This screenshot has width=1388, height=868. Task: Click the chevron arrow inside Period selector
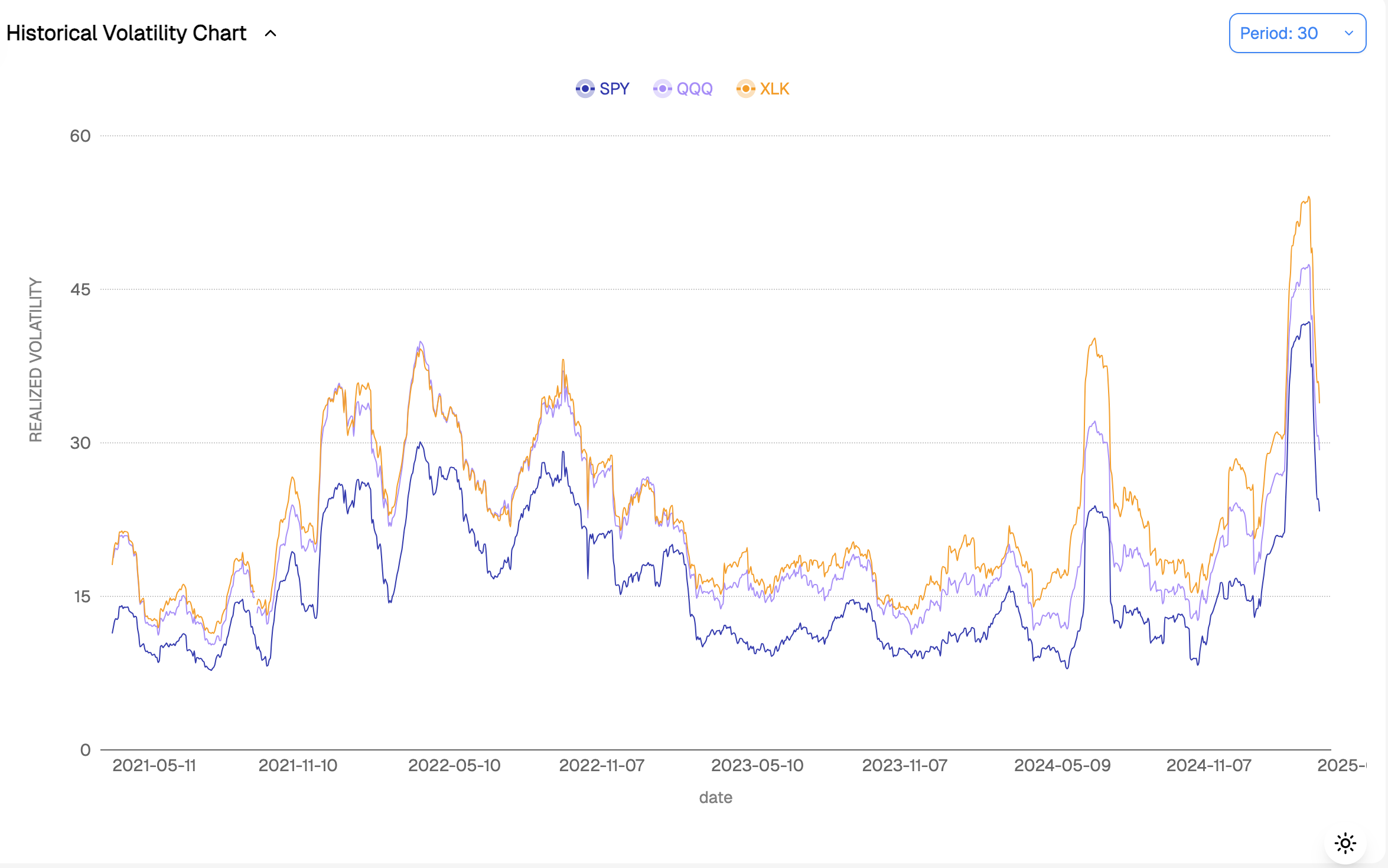(1348, 33)
